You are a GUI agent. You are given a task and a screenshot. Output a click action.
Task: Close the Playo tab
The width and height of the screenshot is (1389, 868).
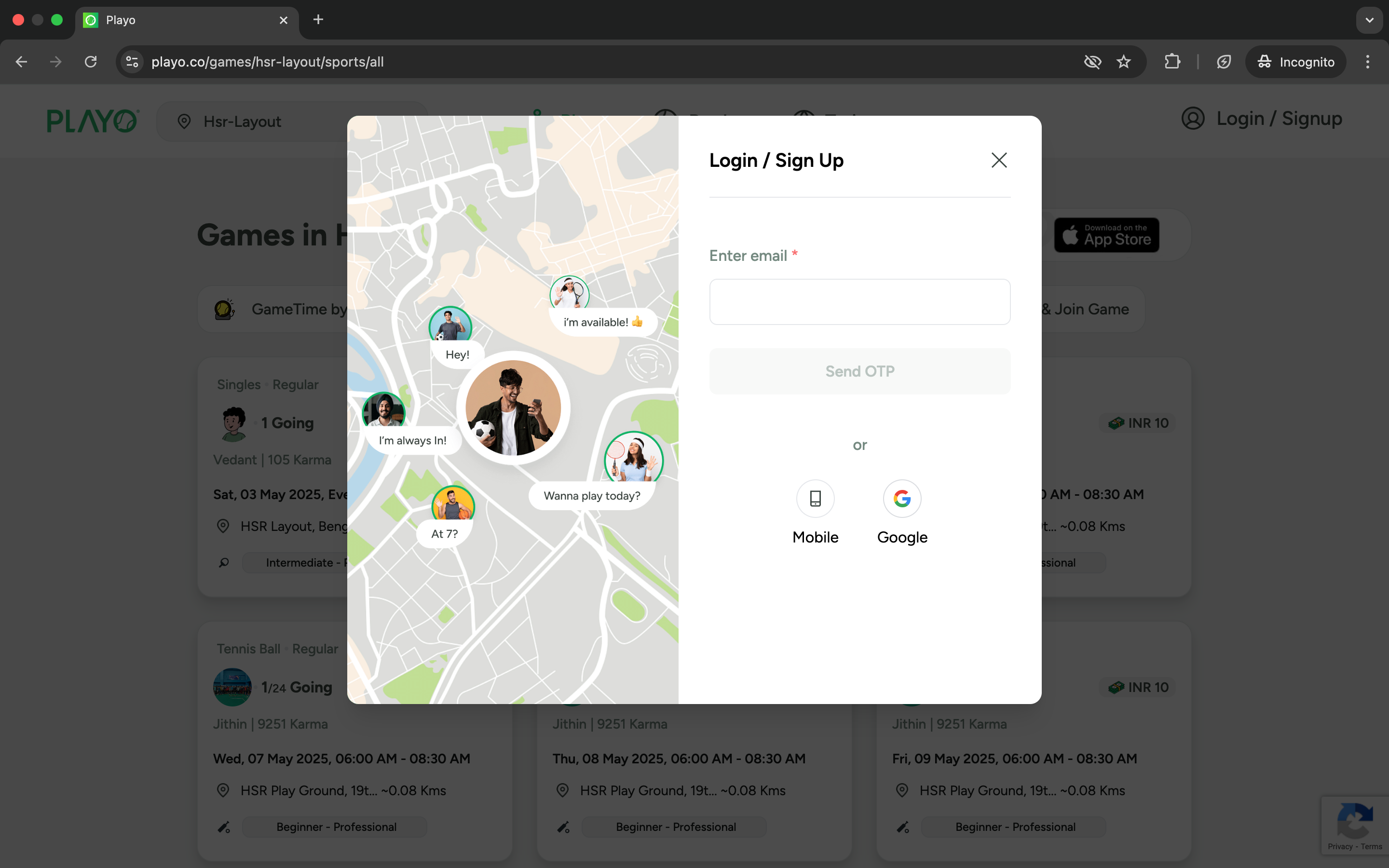pos(284,20)
